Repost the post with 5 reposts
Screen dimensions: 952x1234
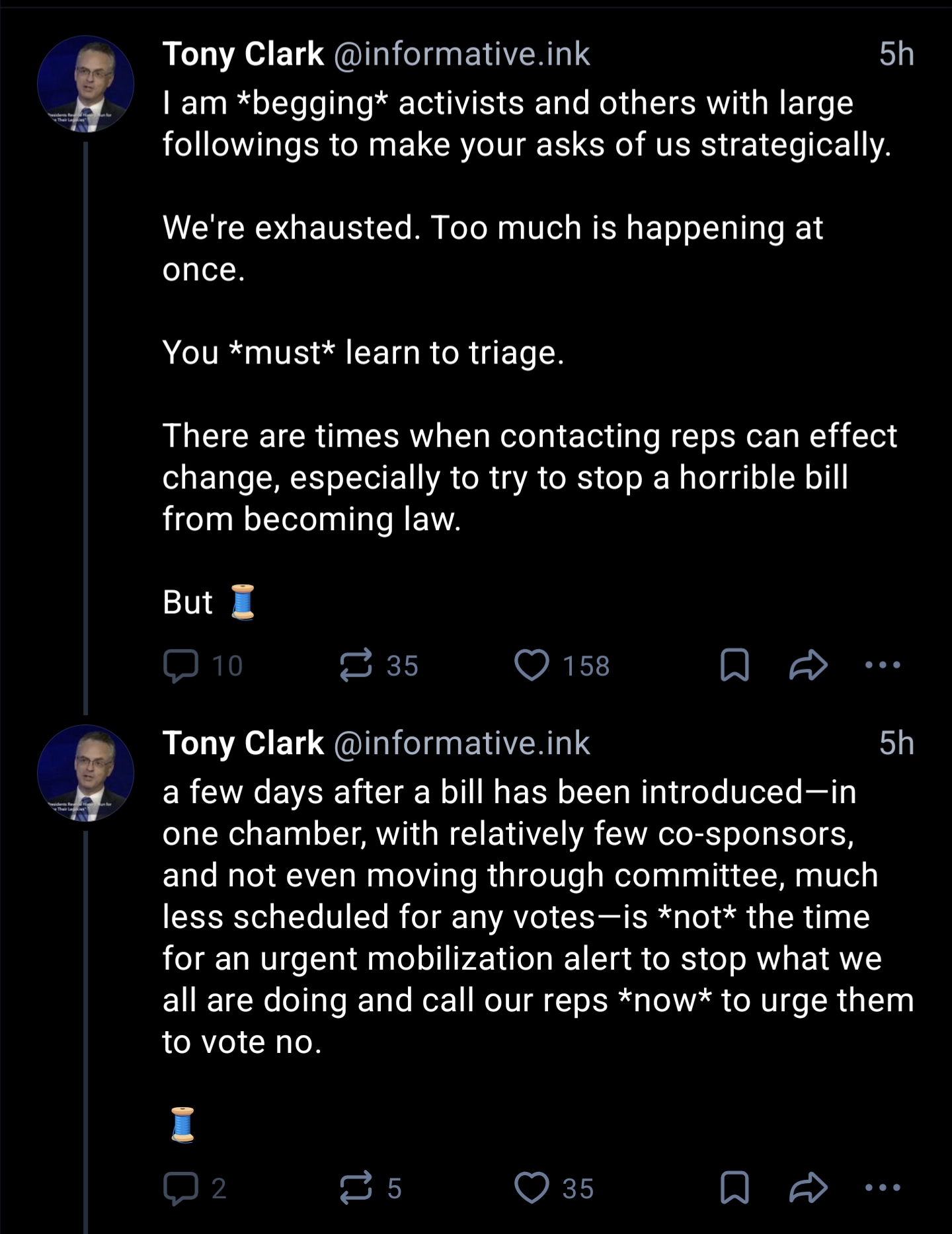(356, 1188)
